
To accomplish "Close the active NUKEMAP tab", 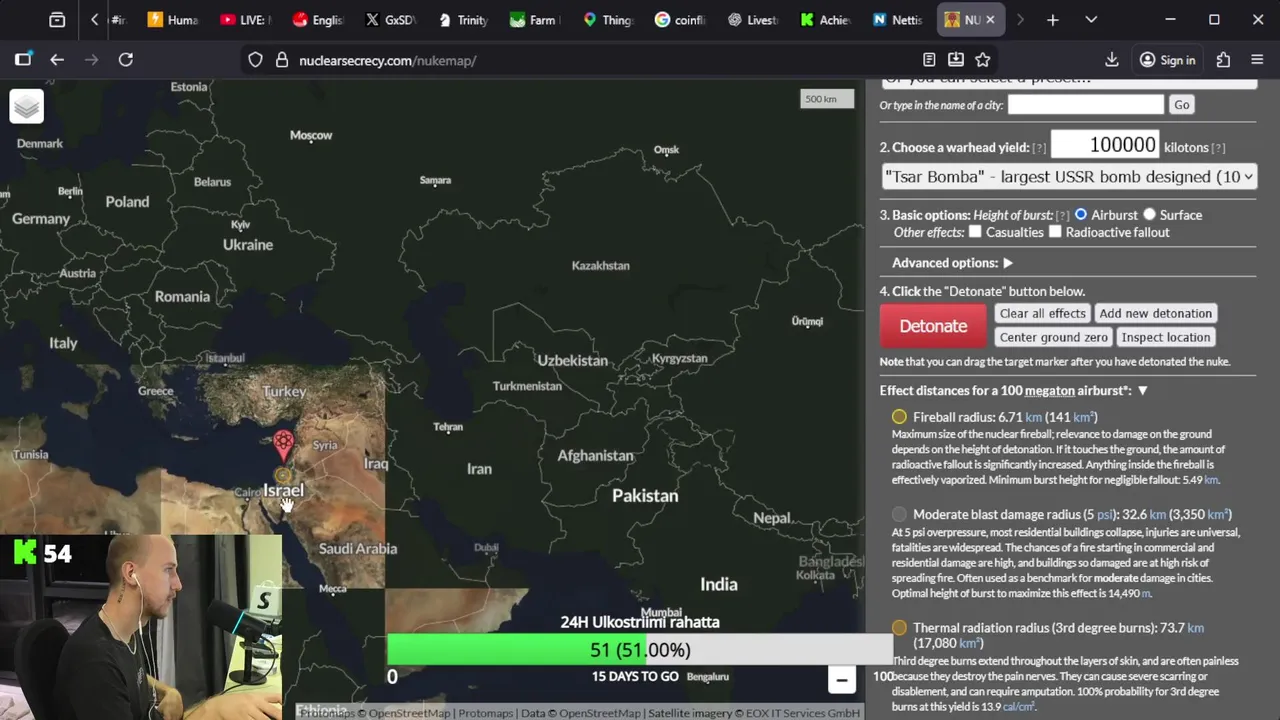I will pos(991,20).
